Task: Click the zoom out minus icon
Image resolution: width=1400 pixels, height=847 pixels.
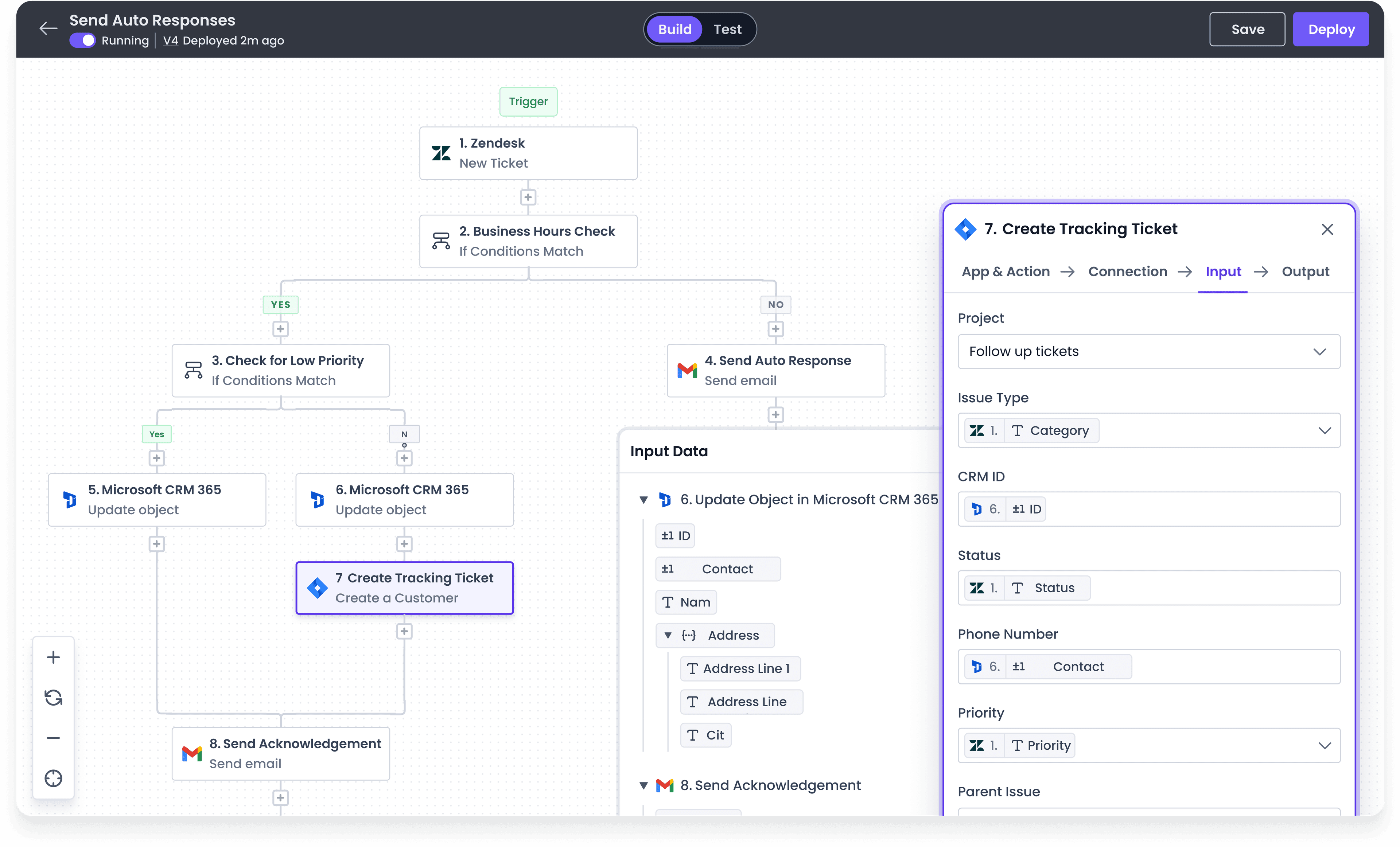Action: pos(53,737)
